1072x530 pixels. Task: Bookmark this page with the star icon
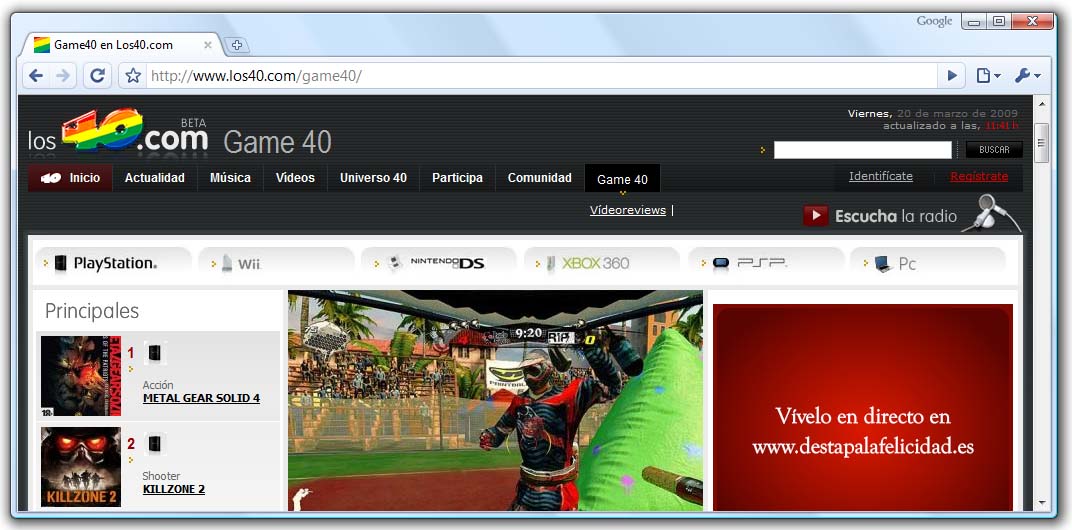point(133,76)
